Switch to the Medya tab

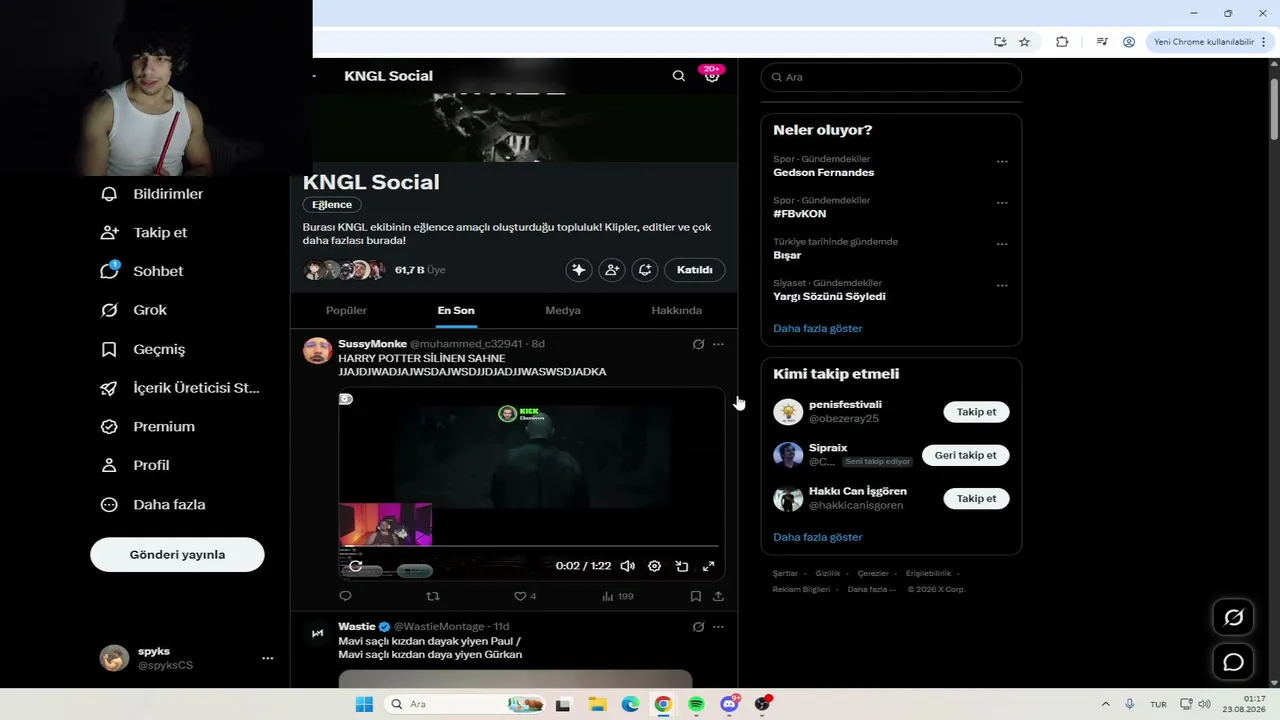click(563, 310)
